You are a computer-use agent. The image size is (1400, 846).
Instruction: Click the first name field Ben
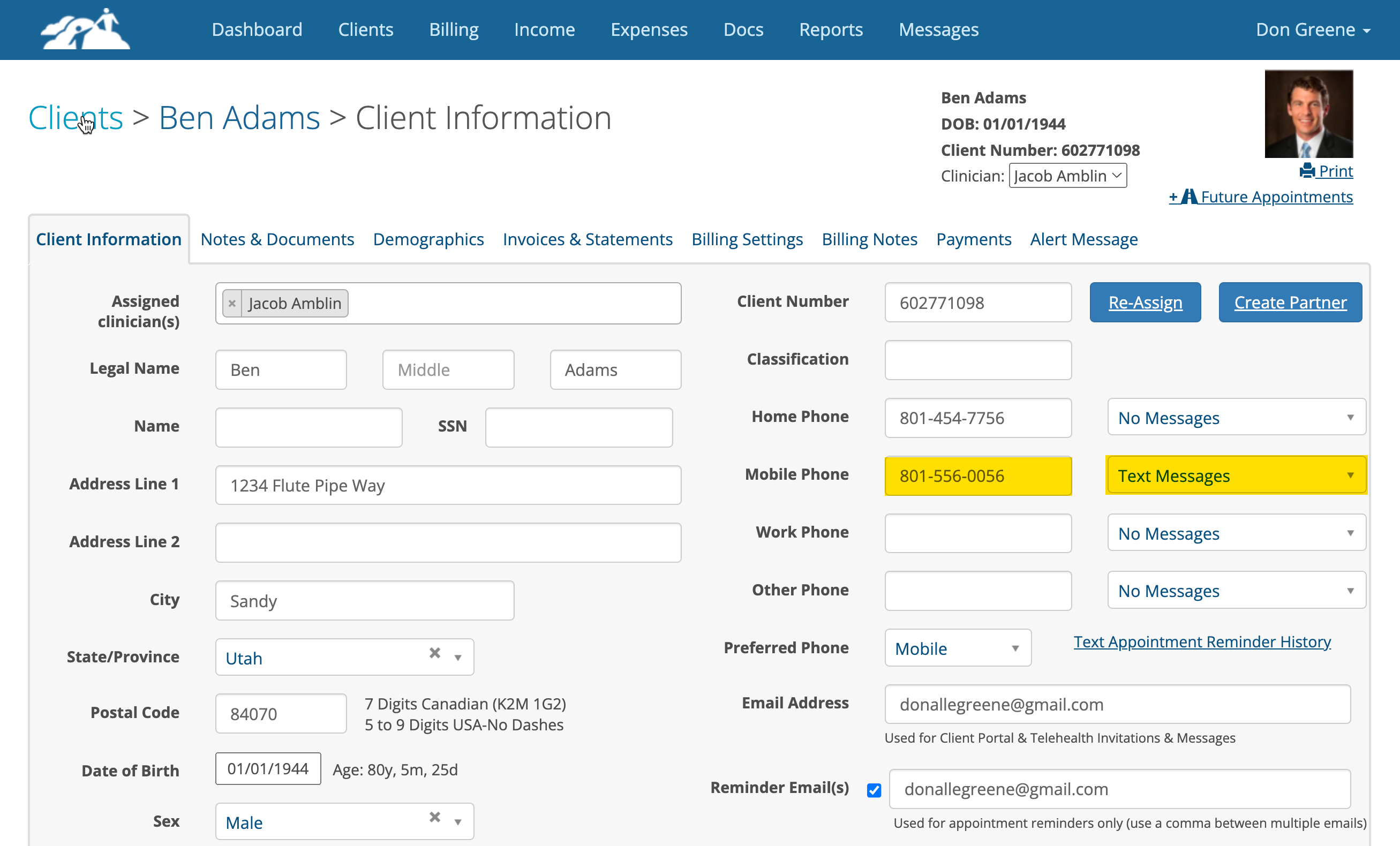point(281,370)
